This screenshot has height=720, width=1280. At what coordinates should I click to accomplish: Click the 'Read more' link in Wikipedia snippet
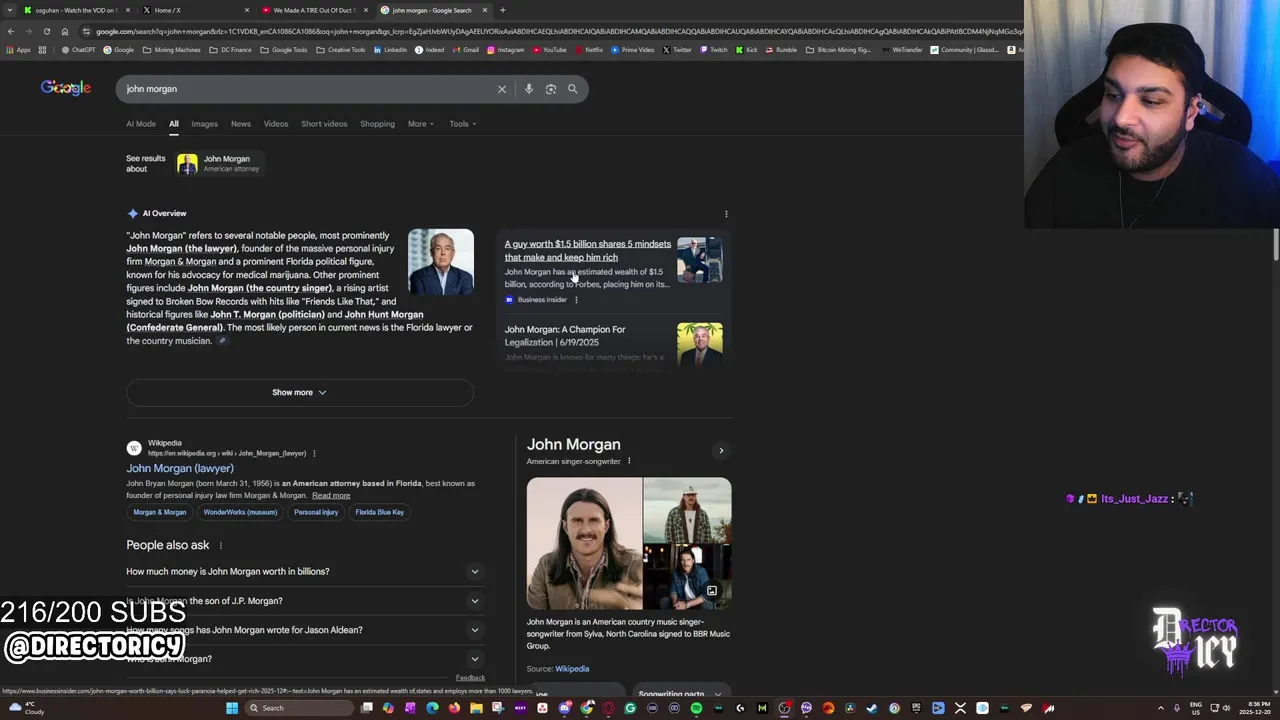[331, 496]
